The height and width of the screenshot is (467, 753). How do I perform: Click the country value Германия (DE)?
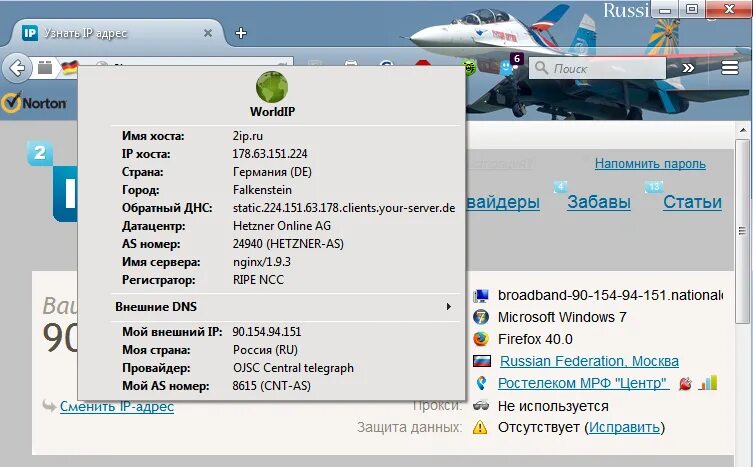coord(272,172)
